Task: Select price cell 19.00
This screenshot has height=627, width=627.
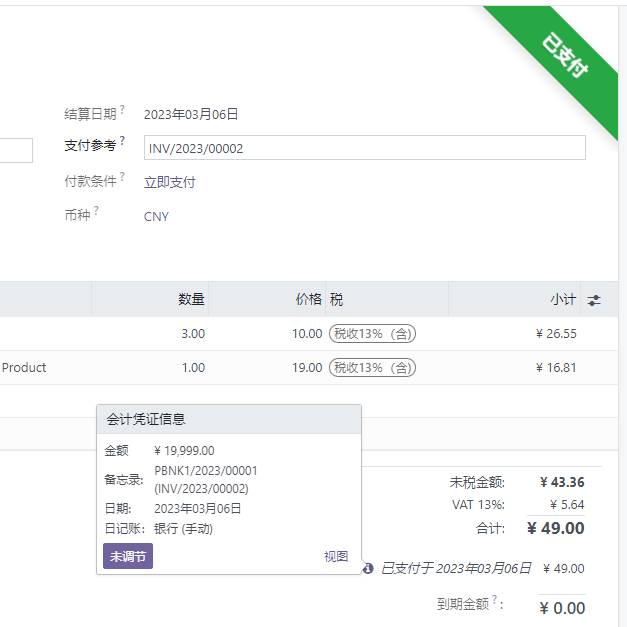Action: click(307, 367)
